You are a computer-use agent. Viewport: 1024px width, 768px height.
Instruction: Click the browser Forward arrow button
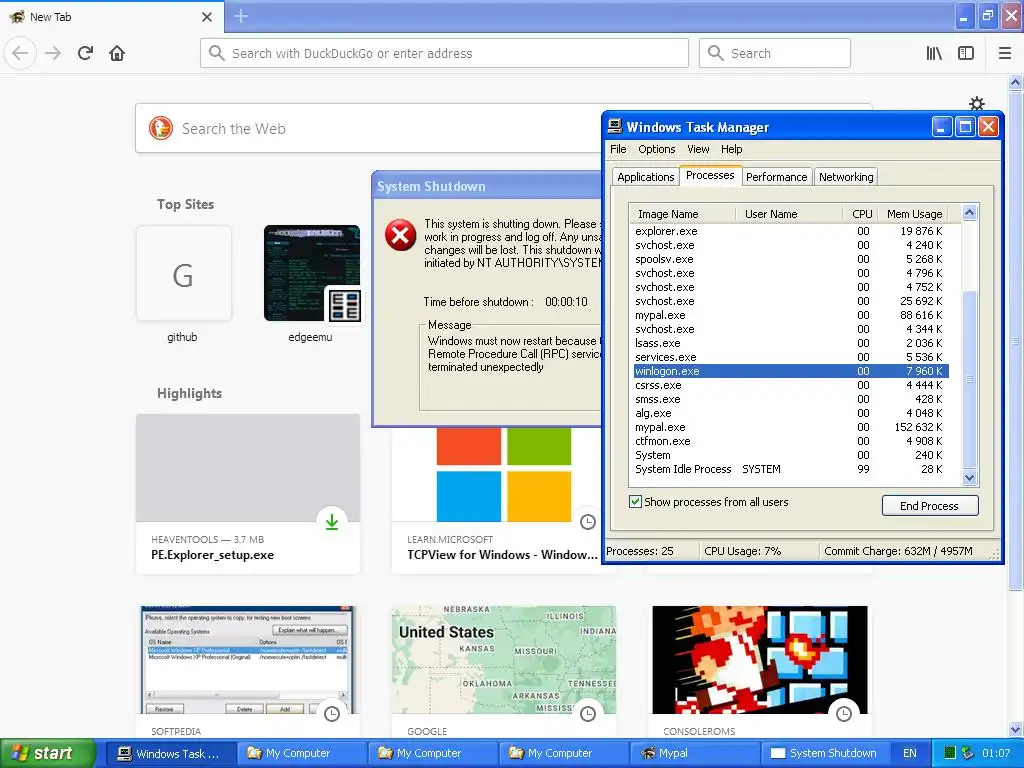(x=53, y=53)
